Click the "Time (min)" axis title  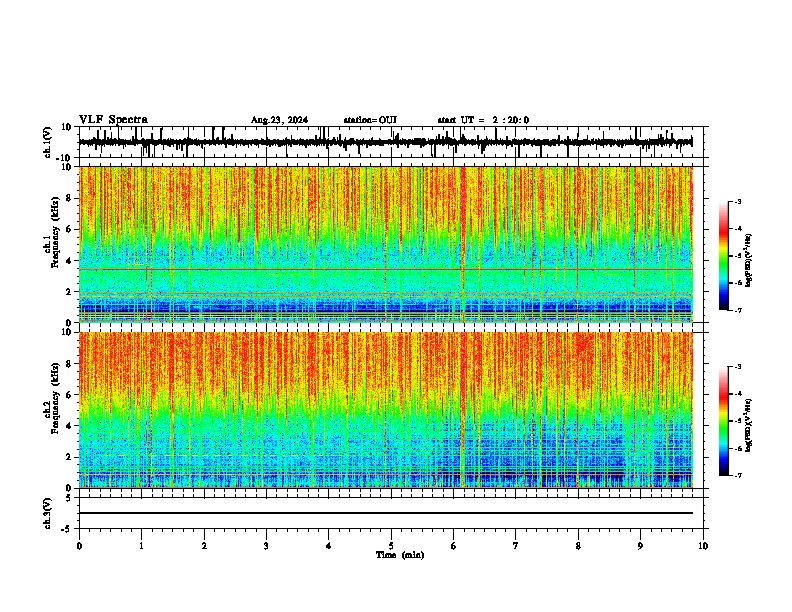click(x=400, y=555)
